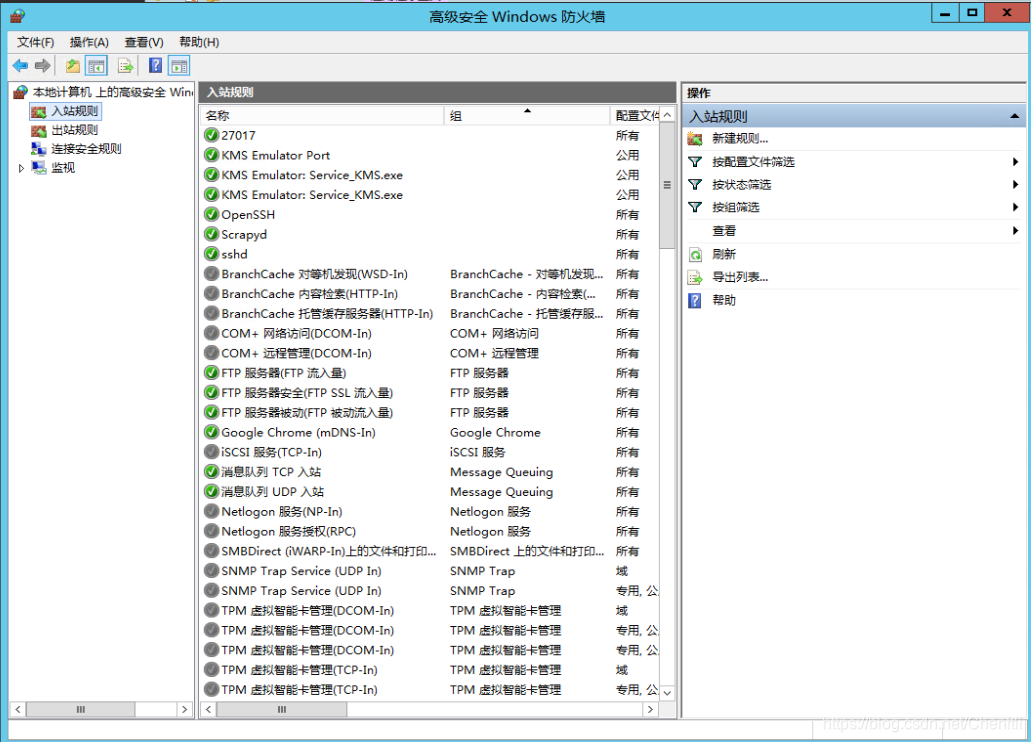Sort rules by 组 column header
This screenshot has height=742, width=1031.
coord(527,116)
